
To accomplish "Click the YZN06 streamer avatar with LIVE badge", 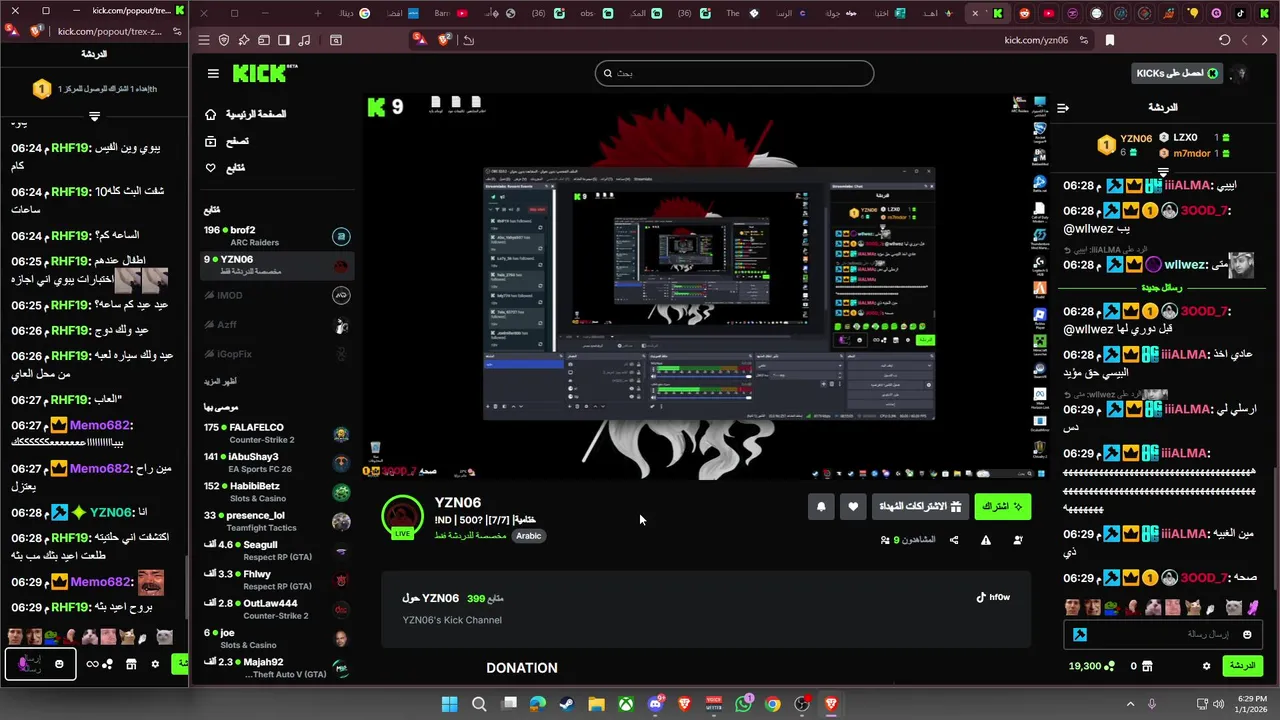I will (402, 517).
